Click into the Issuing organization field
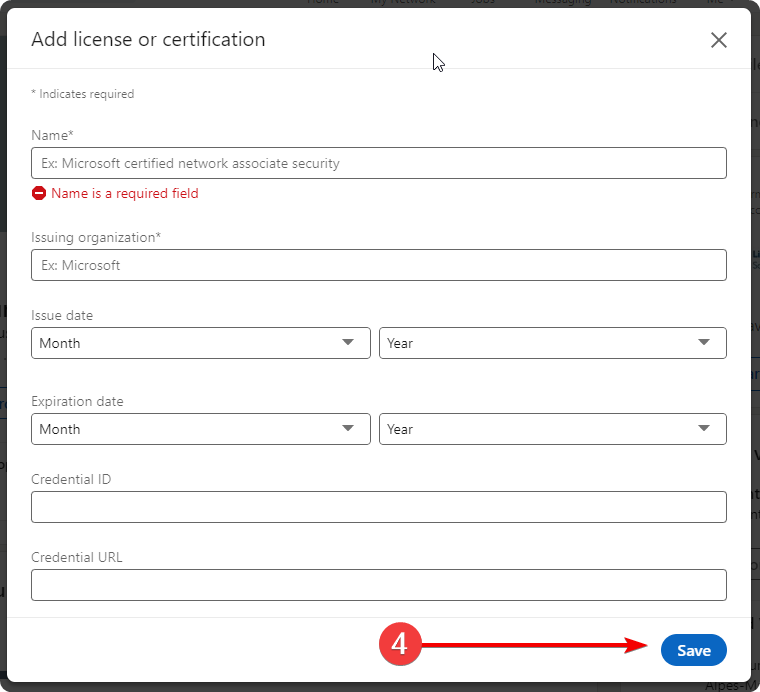The width and height of the screenshot is (760, 692). point(378,265)
